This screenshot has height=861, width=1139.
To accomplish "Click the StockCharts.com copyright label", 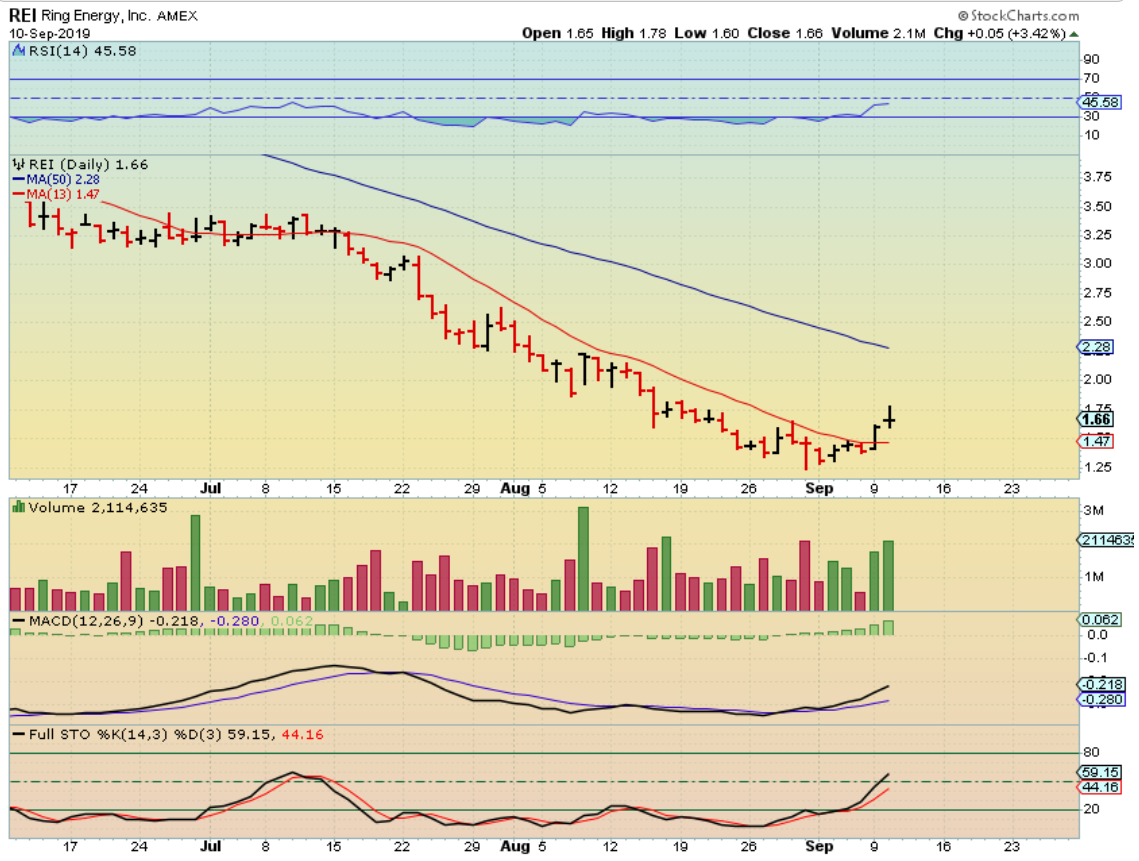I will point(1018,15).
